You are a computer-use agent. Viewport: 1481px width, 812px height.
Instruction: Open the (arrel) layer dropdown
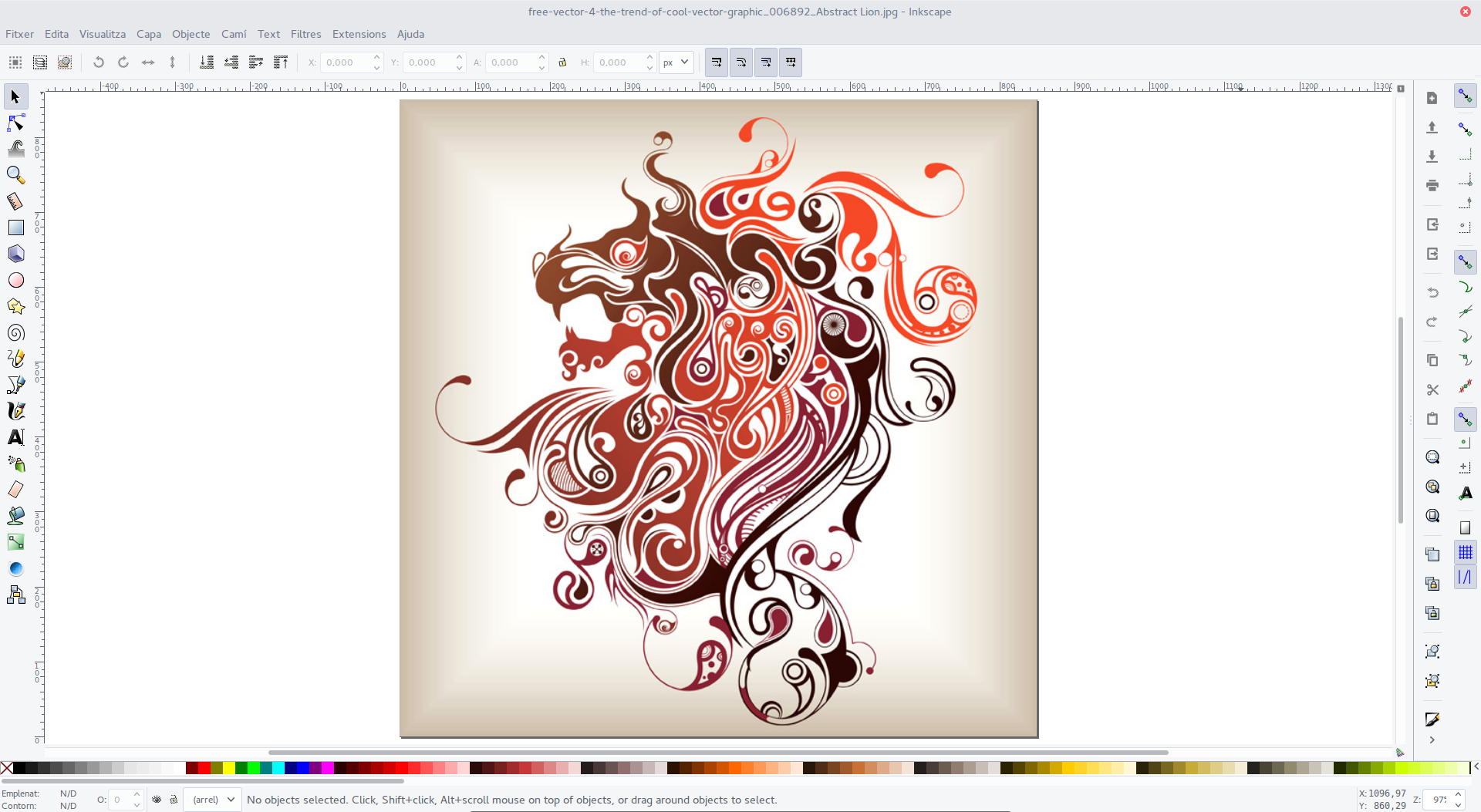click(213, 800)
